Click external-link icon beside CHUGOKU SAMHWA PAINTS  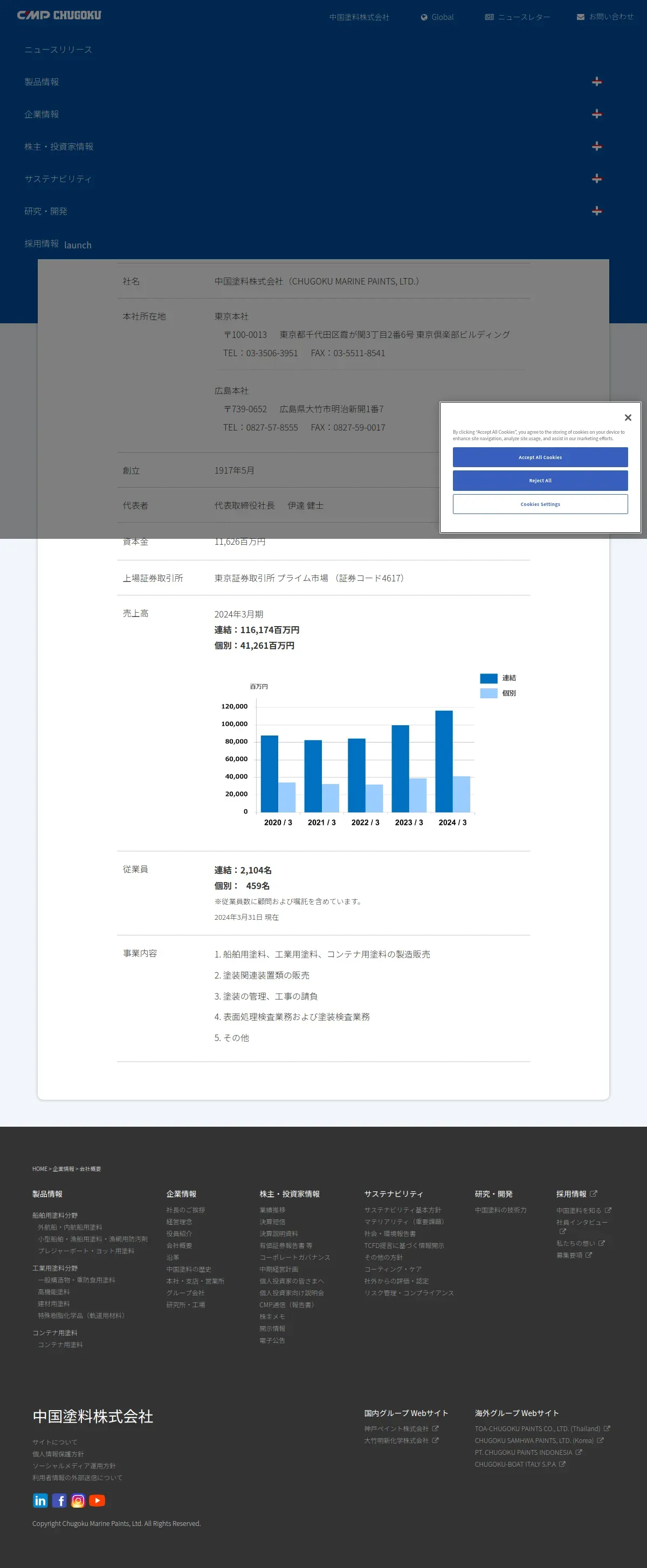600,1440
